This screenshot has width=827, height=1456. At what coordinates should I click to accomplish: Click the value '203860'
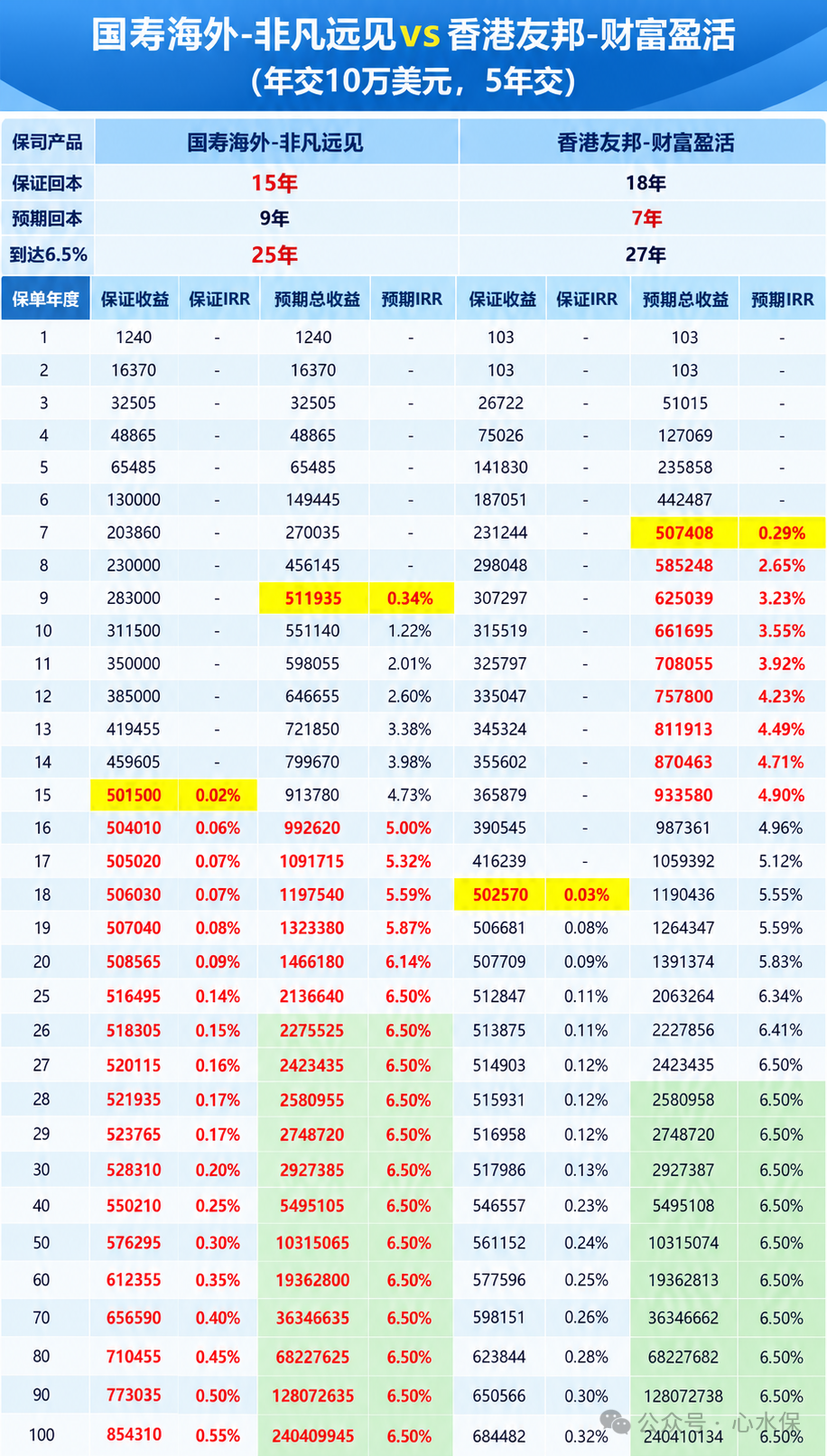tap(134, 533)
